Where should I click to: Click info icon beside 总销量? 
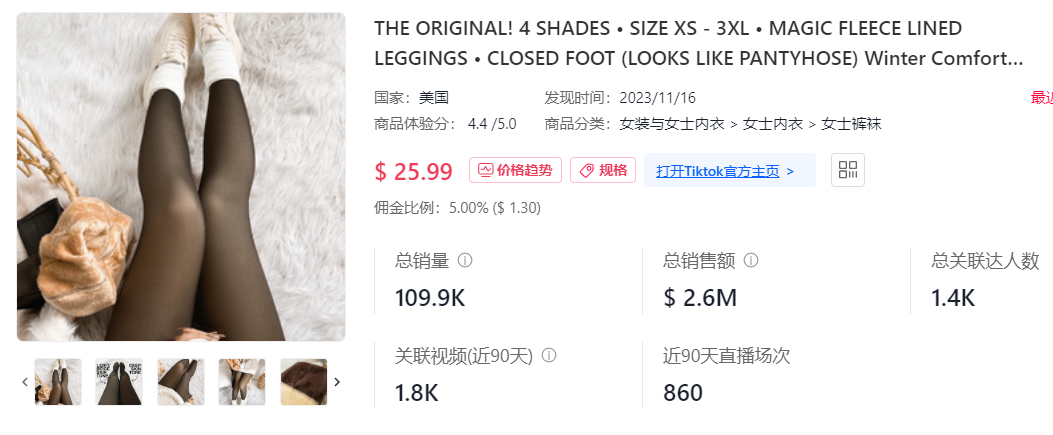tap(464, 260)
